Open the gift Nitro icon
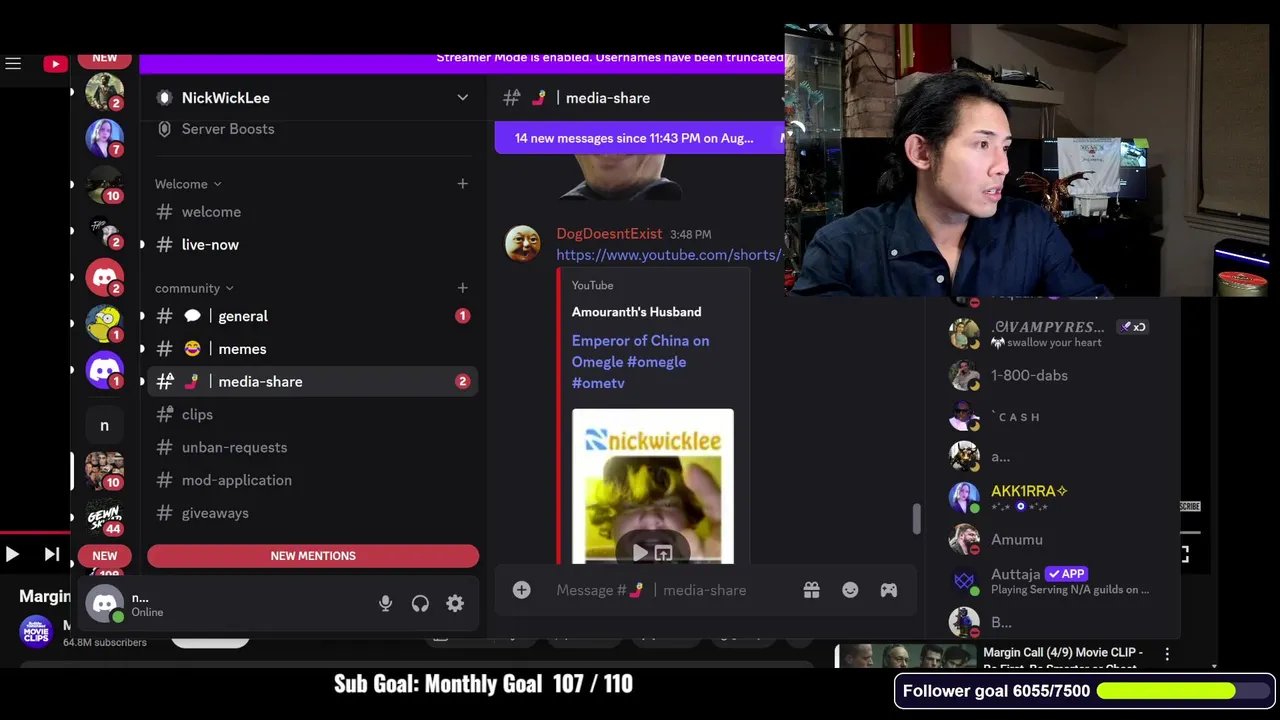The height and width of the screenshot is (720, 1280). click(x=811, y=590)
